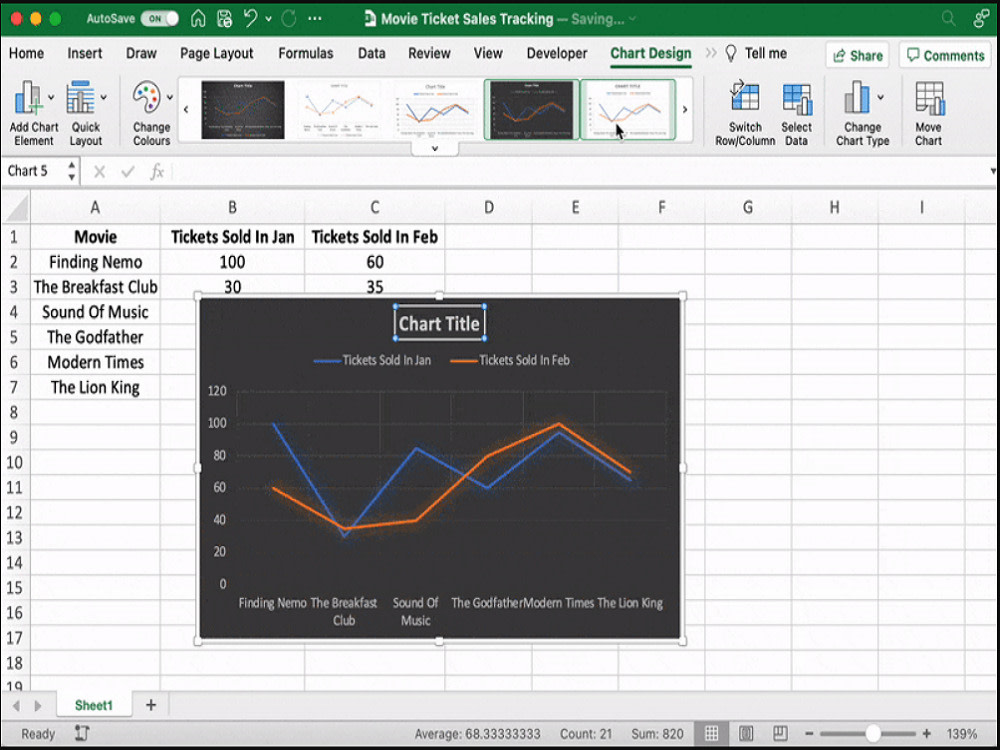
Task: Expand the chart styles gallery
Action: coord(434,147)
